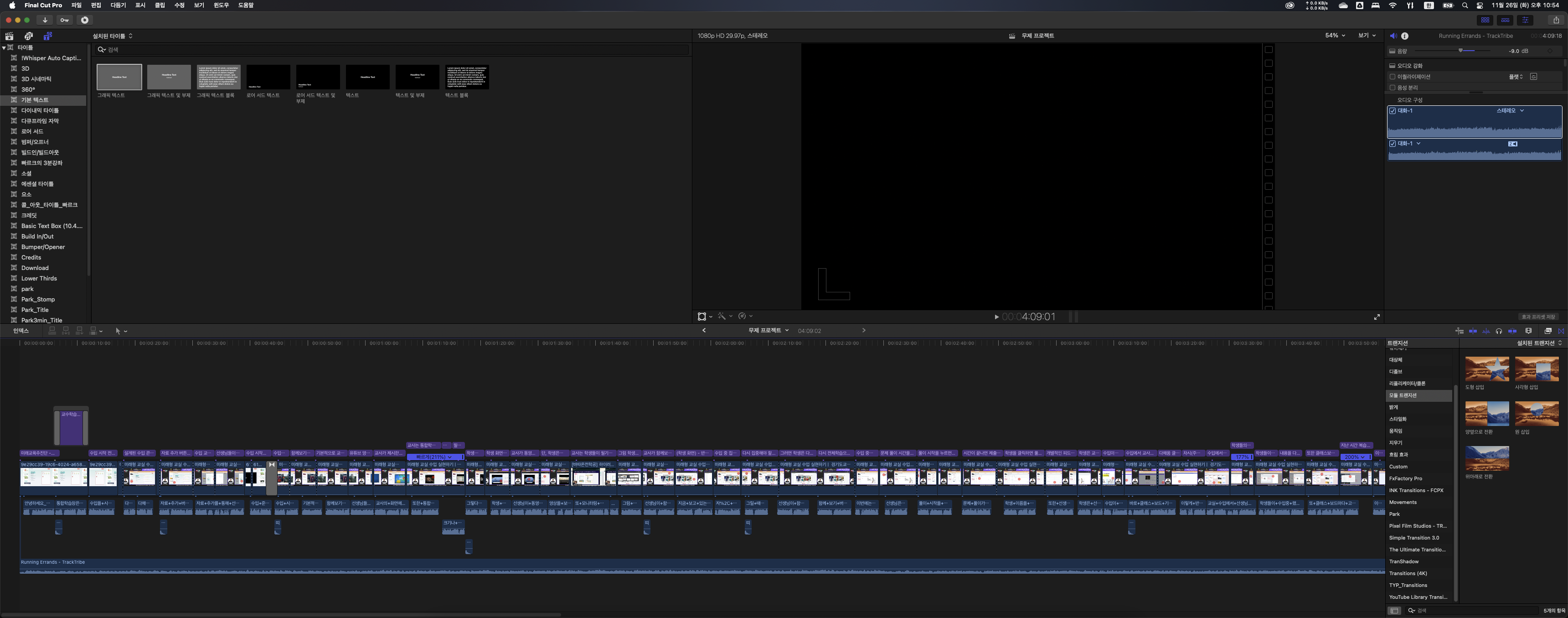Screen dimensions: 1568x618
Task: Enable the 음성 분리 checkbox
Action: pos(1392,88)
